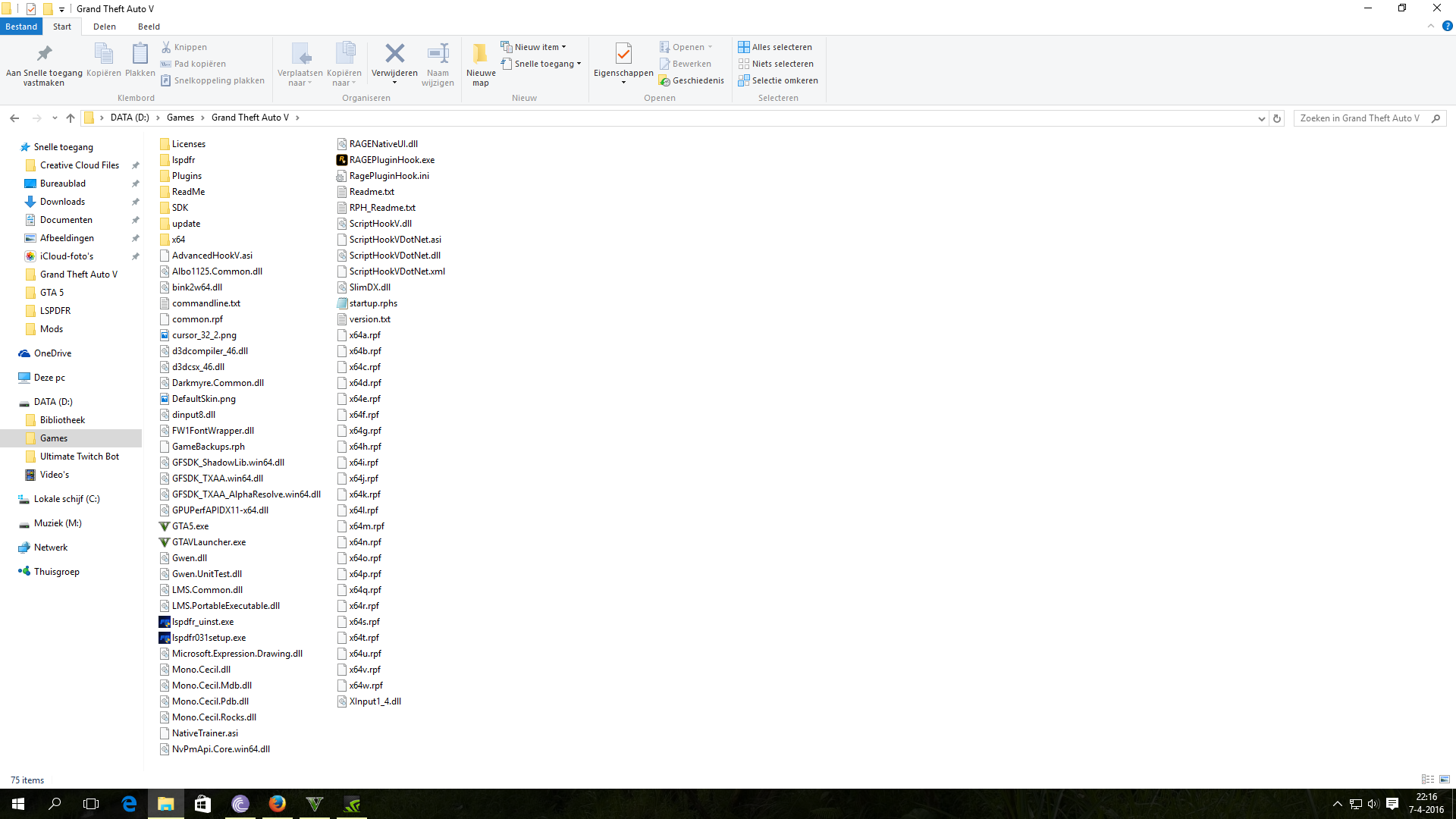The image size is (1456, 819).
Task: Click the refresh button beside address bar
Action: coord(1277,118)
